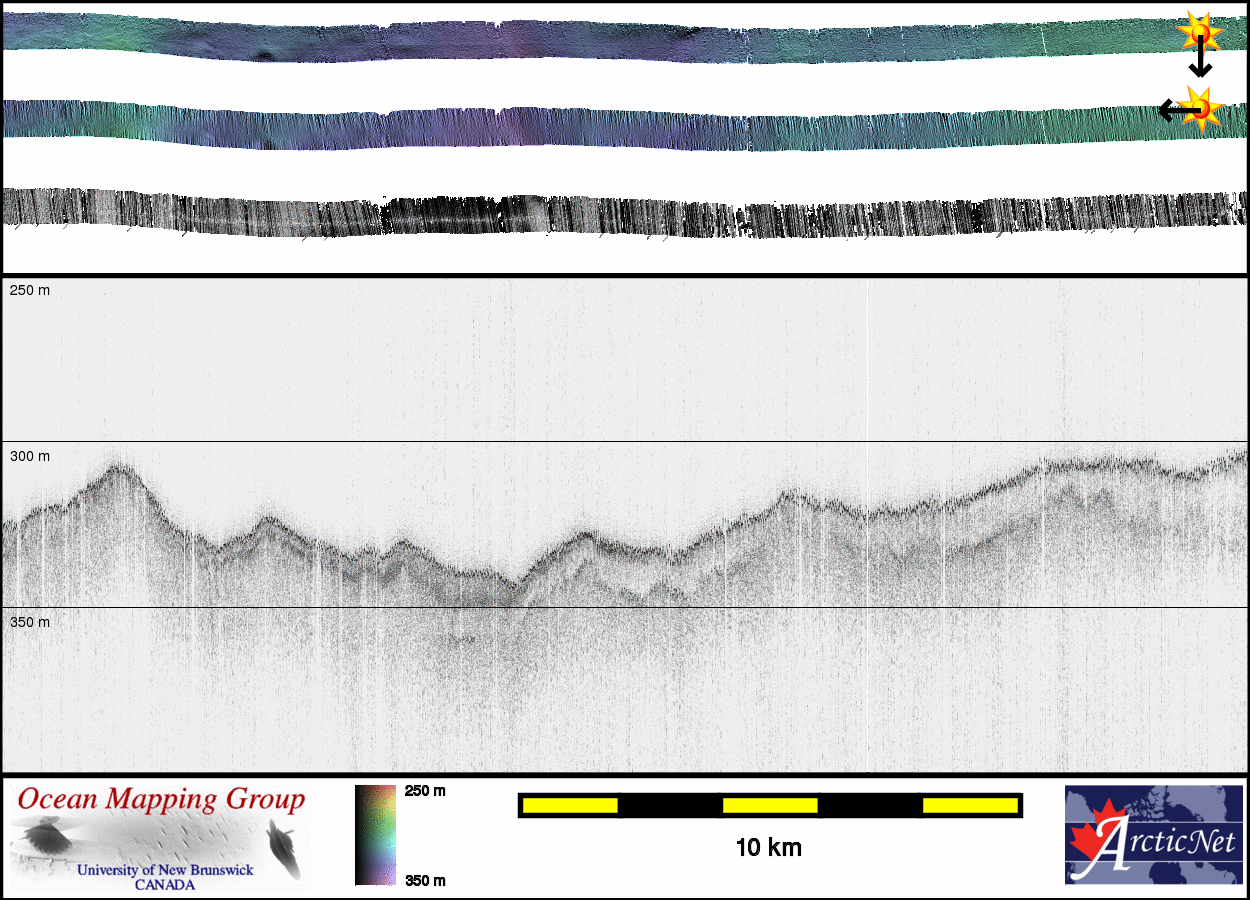This screenshot has height=900, width=1250.
Task: Click the 10 km scale bar label
Action: (x=768, y=848)
